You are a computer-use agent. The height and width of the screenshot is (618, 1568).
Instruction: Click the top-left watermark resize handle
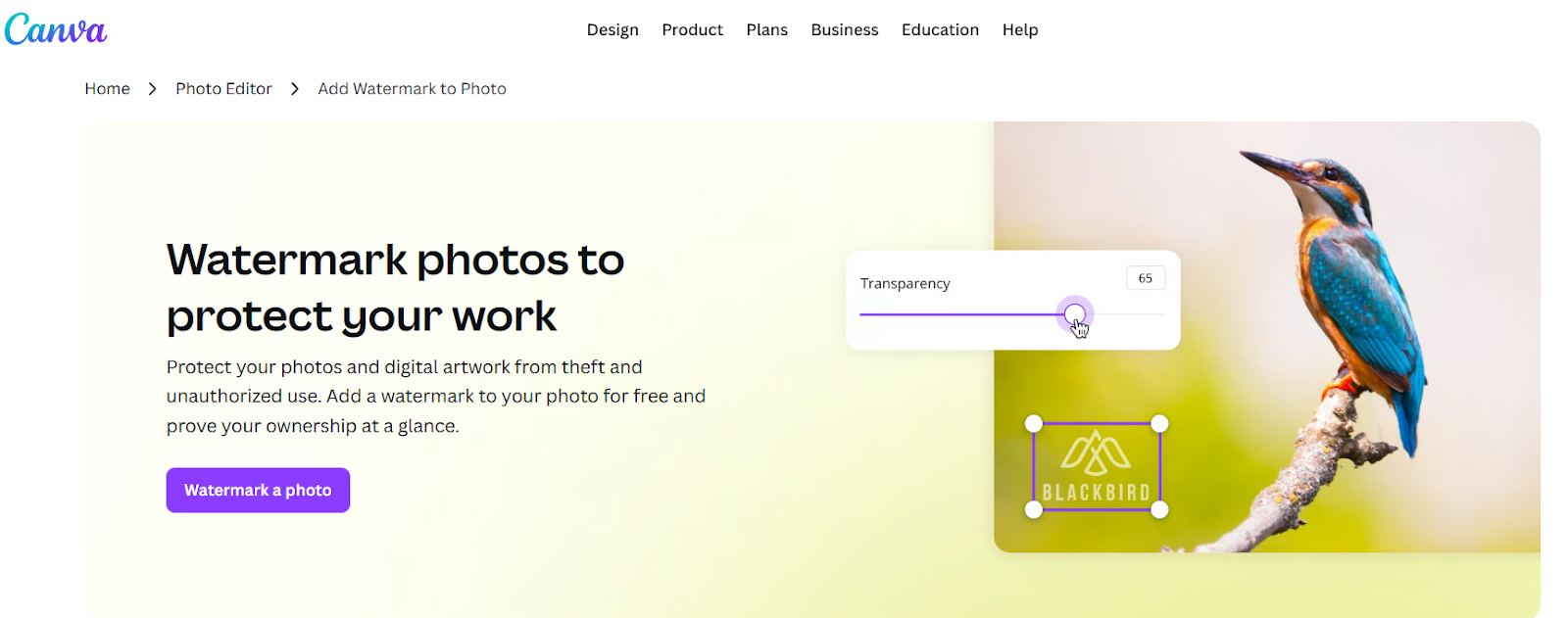tap(1034, 423)
